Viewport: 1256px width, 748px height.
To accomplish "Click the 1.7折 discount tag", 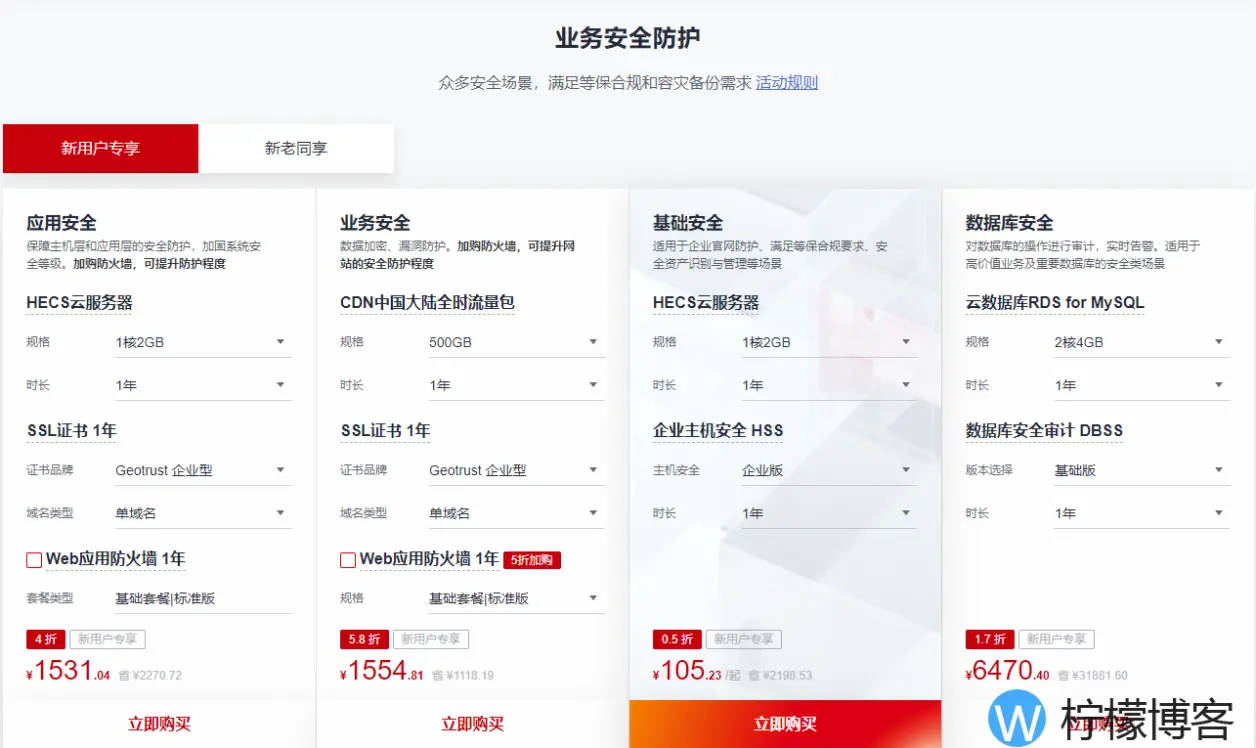I will click(990, 639).
